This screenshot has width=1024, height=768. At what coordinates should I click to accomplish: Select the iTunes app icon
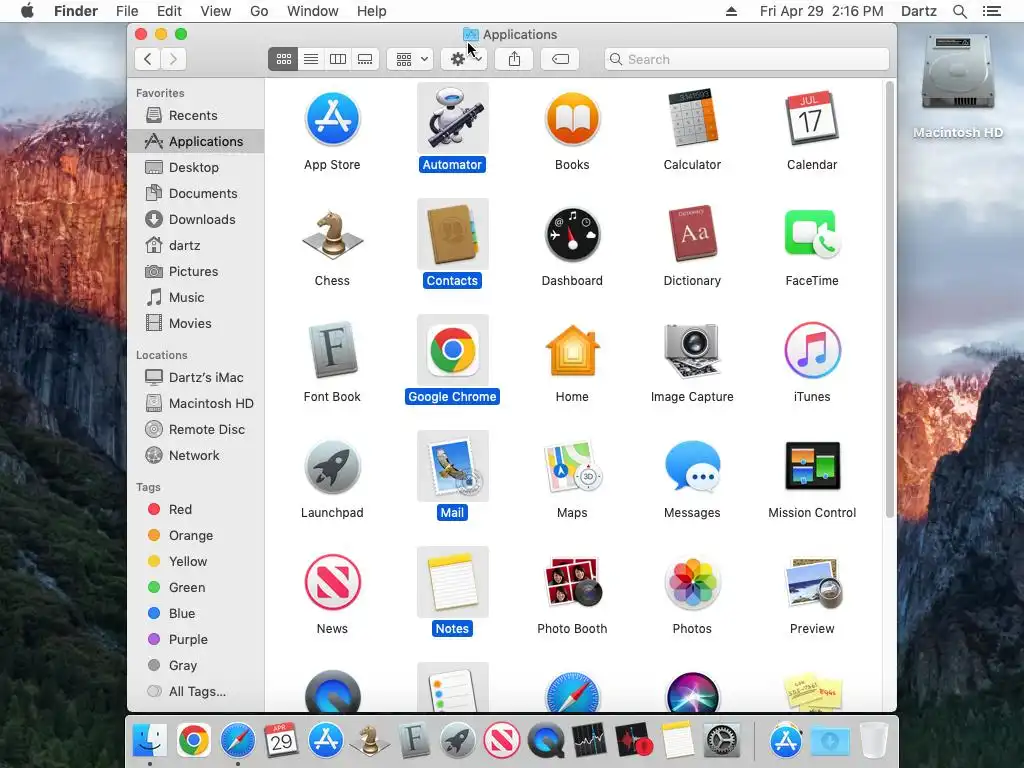coord(812,351)
